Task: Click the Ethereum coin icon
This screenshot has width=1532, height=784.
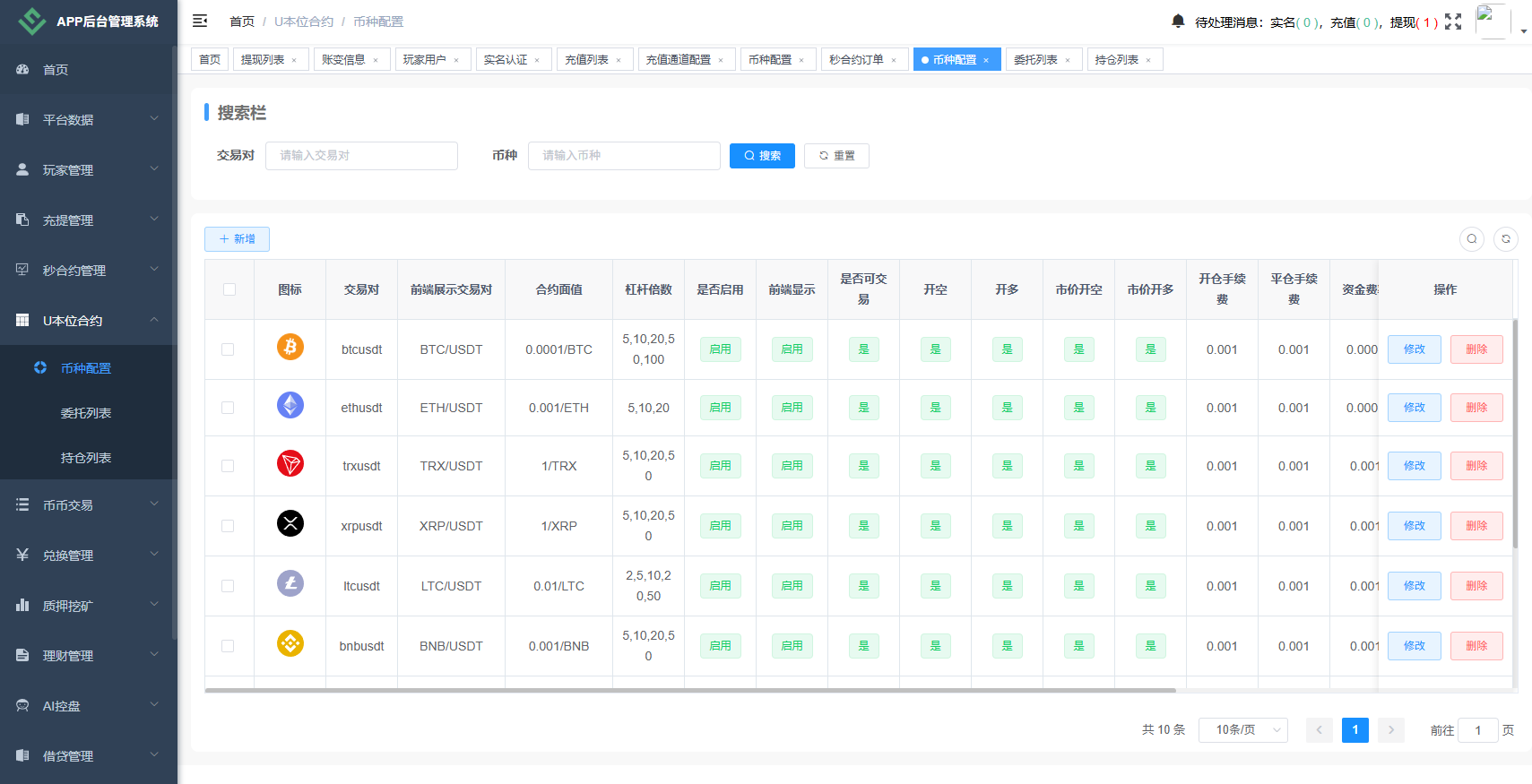Action: 290,406
